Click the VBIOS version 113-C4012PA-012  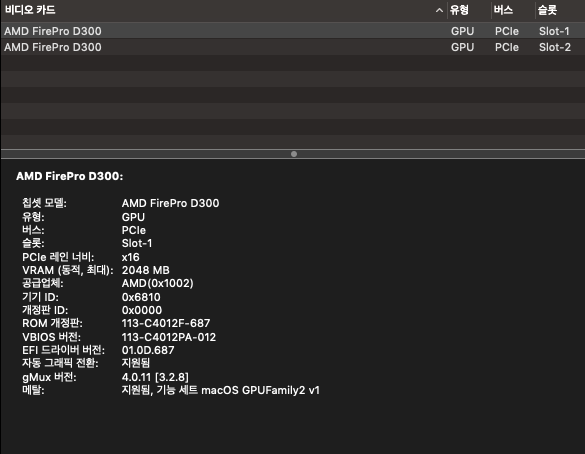click(x=169, y=337)
